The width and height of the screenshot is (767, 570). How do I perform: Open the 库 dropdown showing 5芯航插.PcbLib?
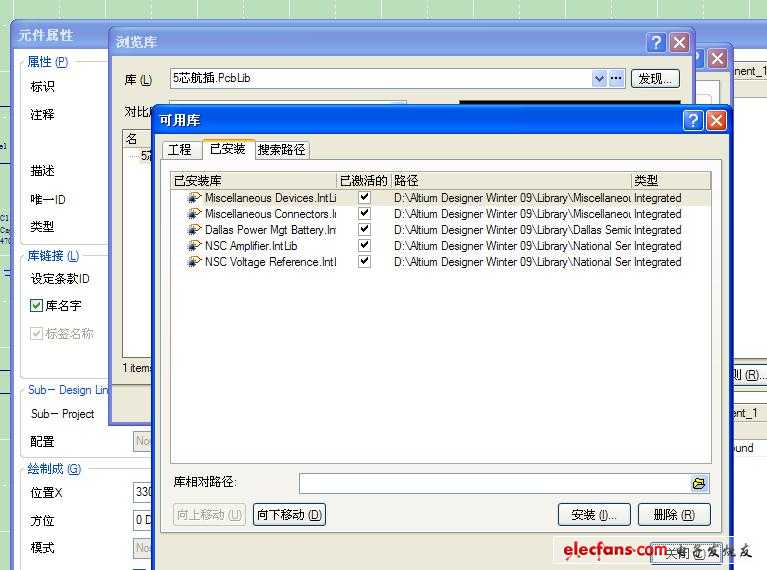(x=599, y=78)
